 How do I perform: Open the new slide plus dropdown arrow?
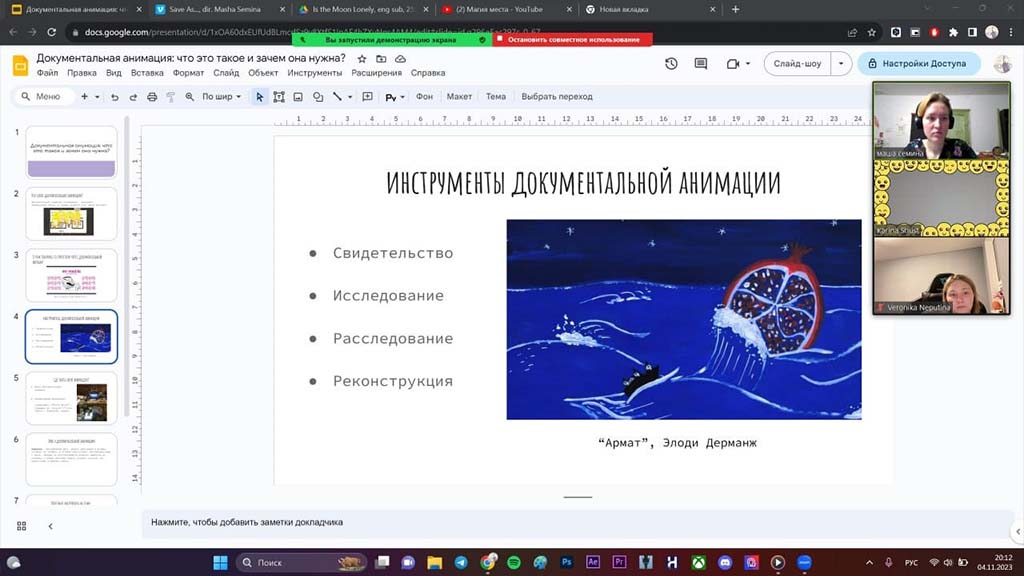[x=97, y=97]
